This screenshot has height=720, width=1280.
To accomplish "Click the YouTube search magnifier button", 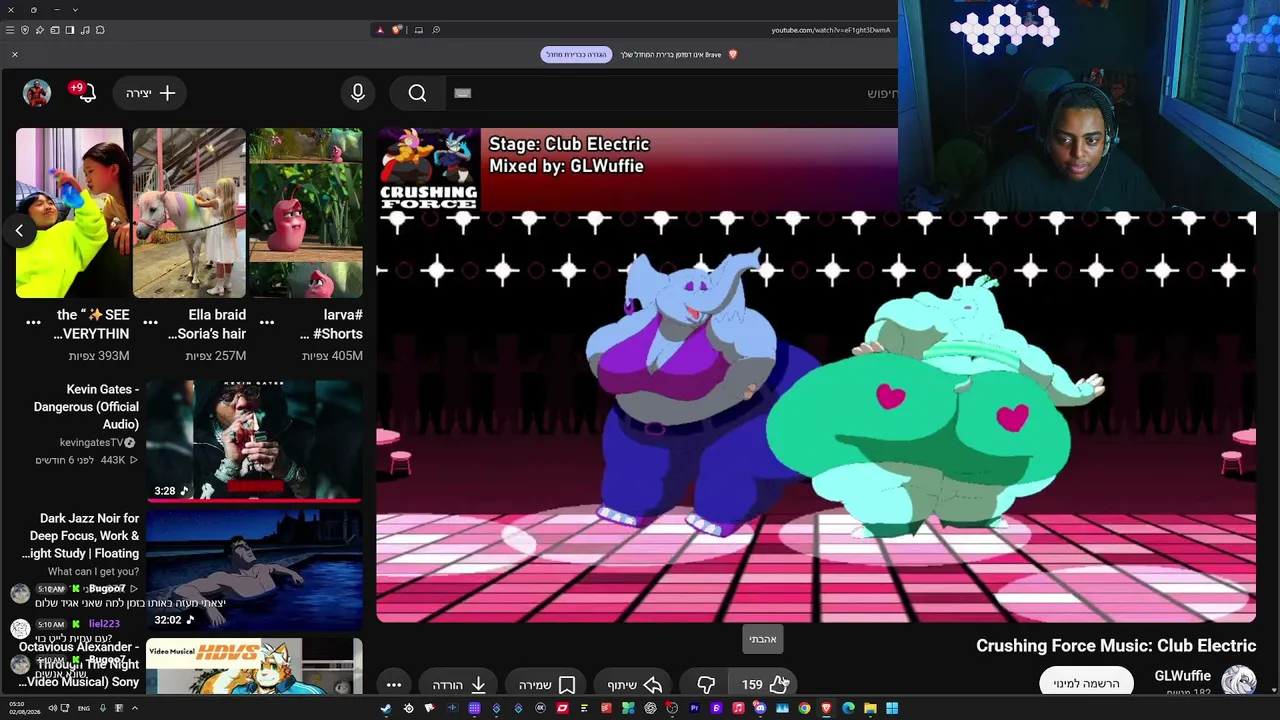I will pyautogui.click(x=417, y=93).
